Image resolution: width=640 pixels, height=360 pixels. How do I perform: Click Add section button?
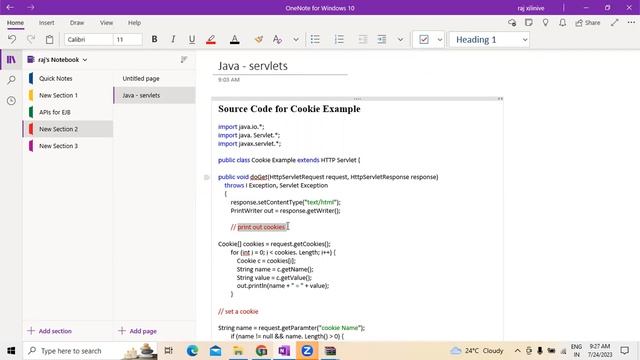49,331
